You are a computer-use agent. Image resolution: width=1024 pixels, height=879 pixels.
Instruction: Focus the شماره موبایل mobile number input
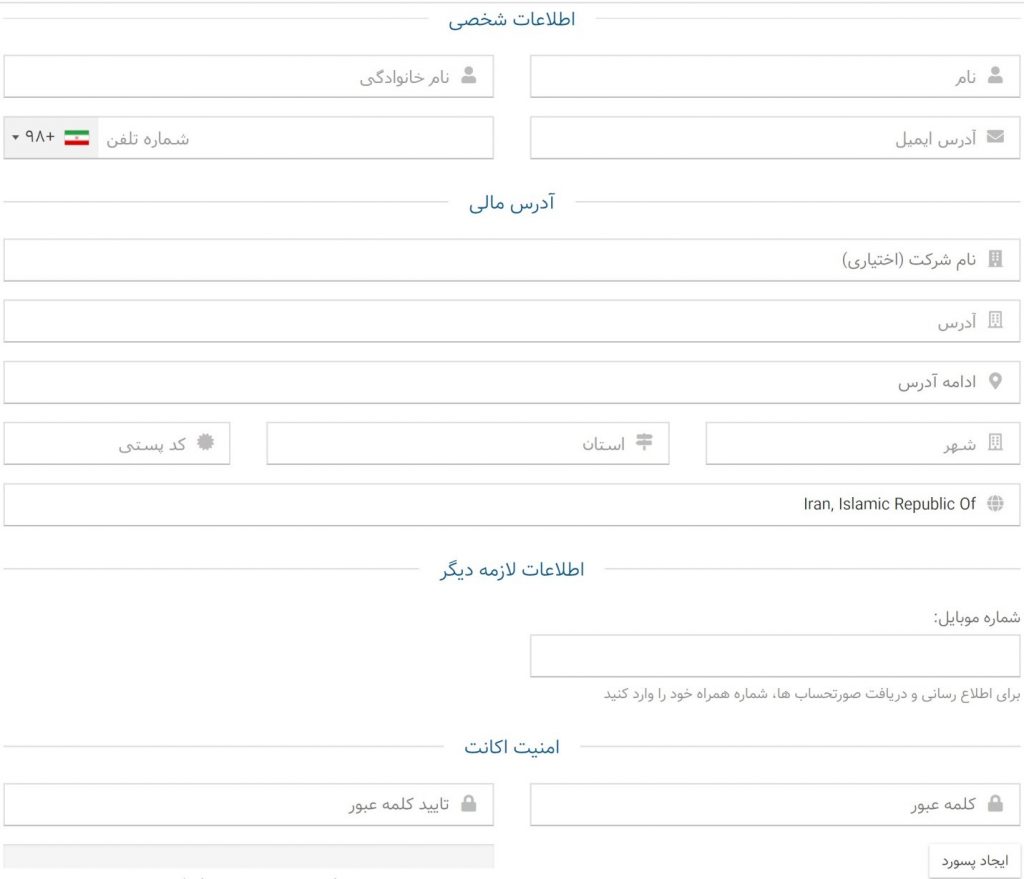pyautogui.click(x=774, y=656)
